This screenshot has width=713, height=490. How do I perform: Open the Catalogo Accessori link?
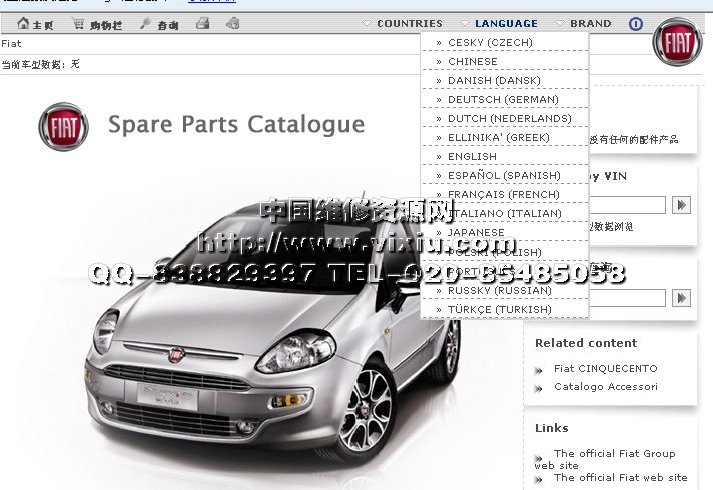(605, 386)
